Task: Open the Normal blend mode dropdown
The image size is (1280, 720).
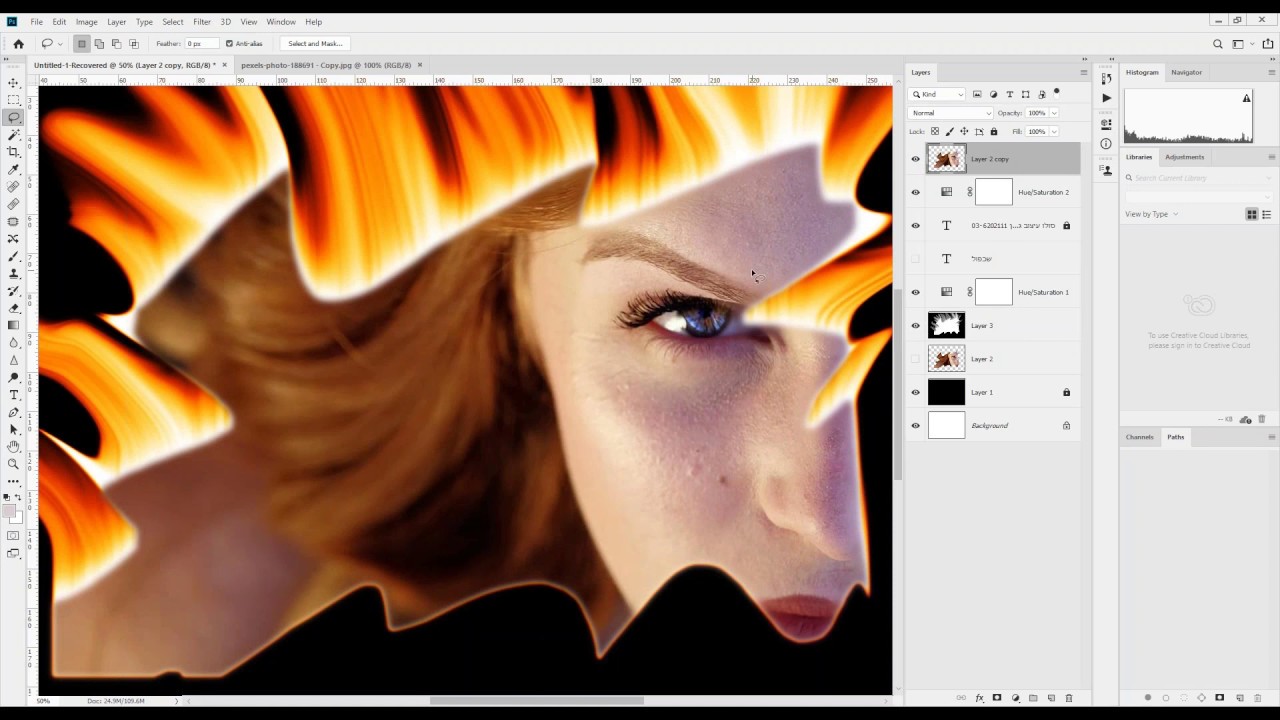Action: coord(949,113)
